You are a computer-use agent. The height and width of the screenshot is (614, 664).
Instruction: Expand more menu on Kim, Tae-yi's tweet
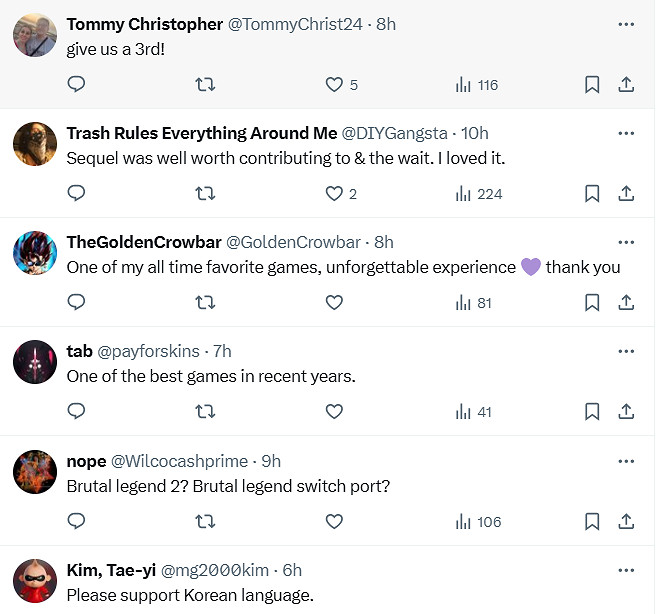(x=627, y=570)
